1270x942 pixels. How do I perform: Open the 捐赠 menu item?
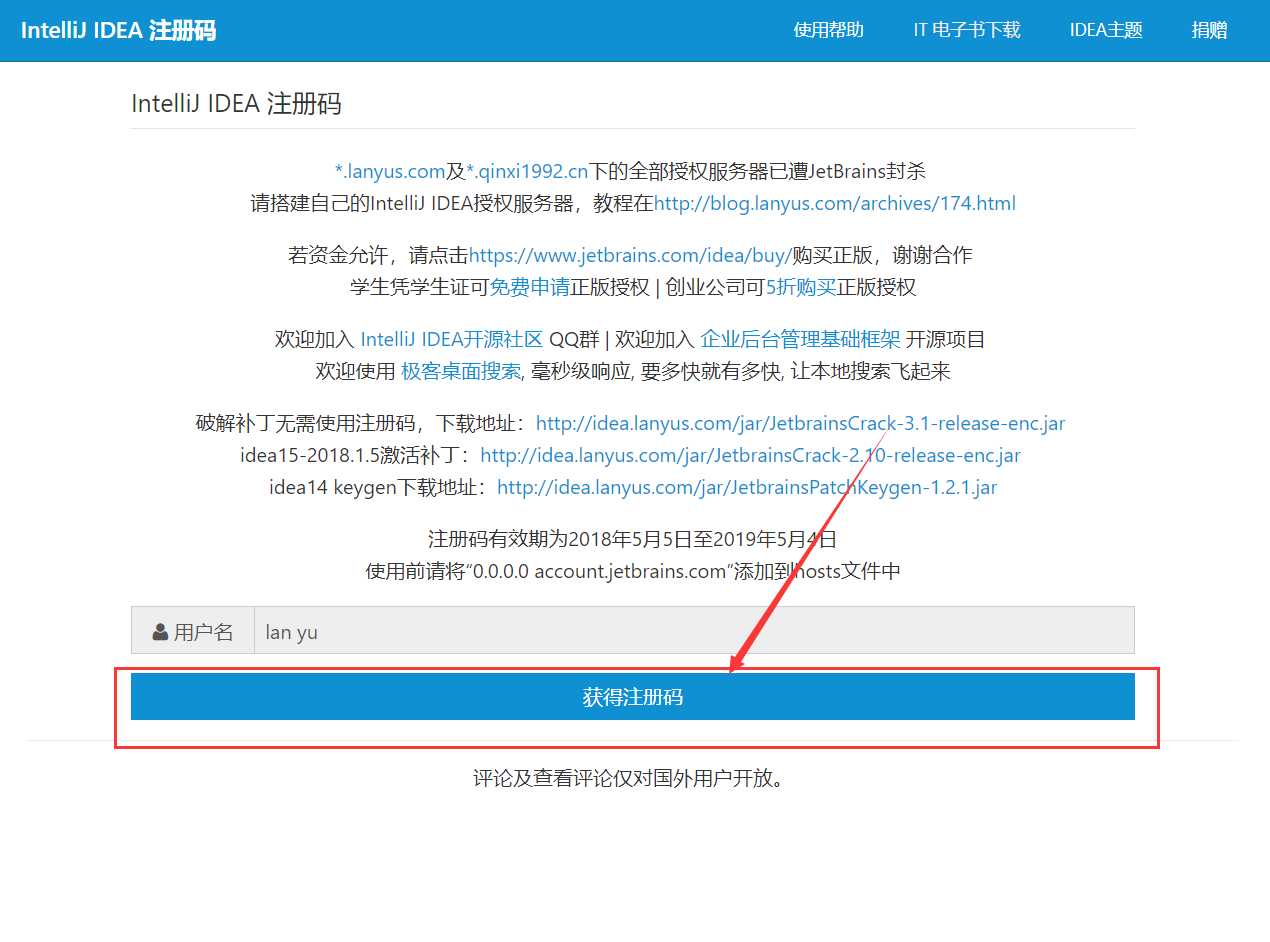click(x=1209, y=30)
